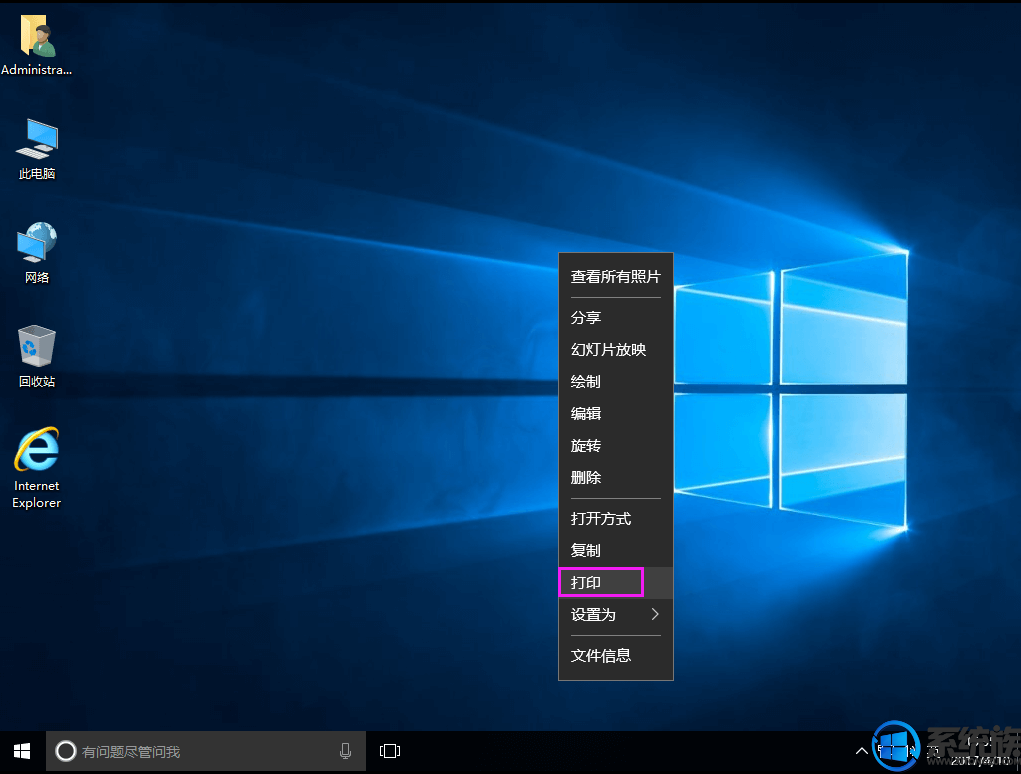Viewport: 1021px width, 774px height.
Task: Select the 回收站 recycle bin icon
Action: [37, 357]
